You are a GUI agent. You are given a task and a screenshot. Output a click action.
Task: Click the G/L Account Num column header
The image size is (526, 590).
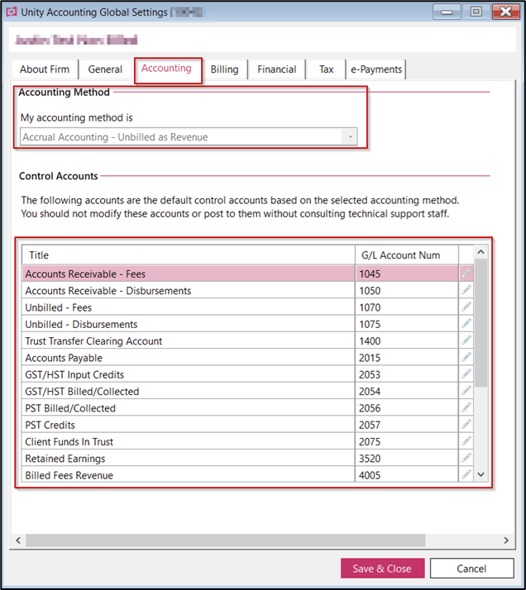coord(407,255)
